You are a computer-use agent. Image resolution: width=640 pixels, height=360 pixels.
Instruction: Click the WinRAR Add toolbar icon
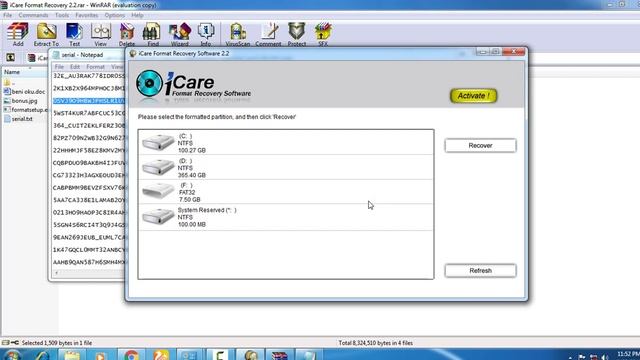point(18,34)
